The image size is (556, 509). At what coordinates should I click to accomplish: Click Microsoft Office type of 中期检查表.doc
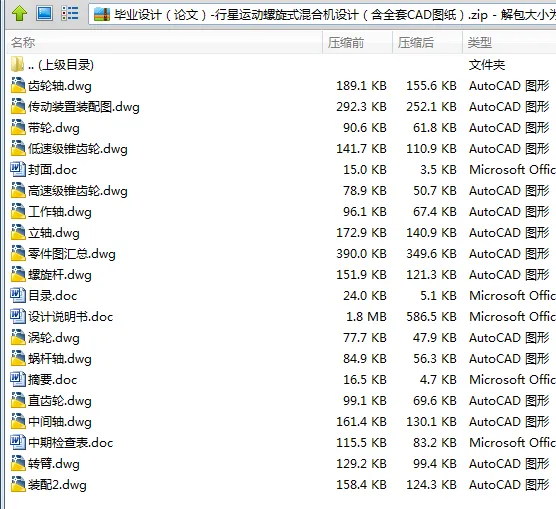tap(512, 442)
